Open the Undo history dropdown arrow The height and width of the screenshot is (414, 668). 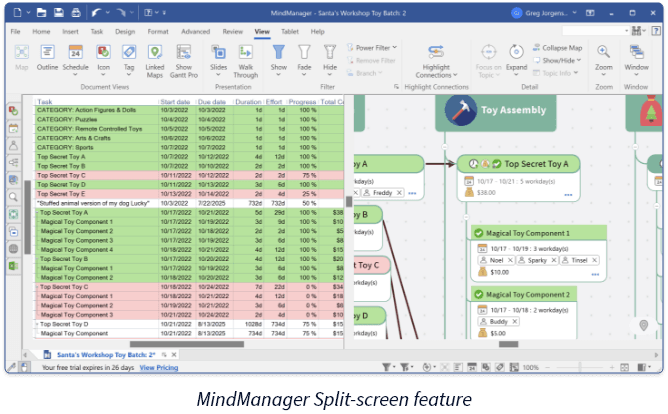point(107,13)
